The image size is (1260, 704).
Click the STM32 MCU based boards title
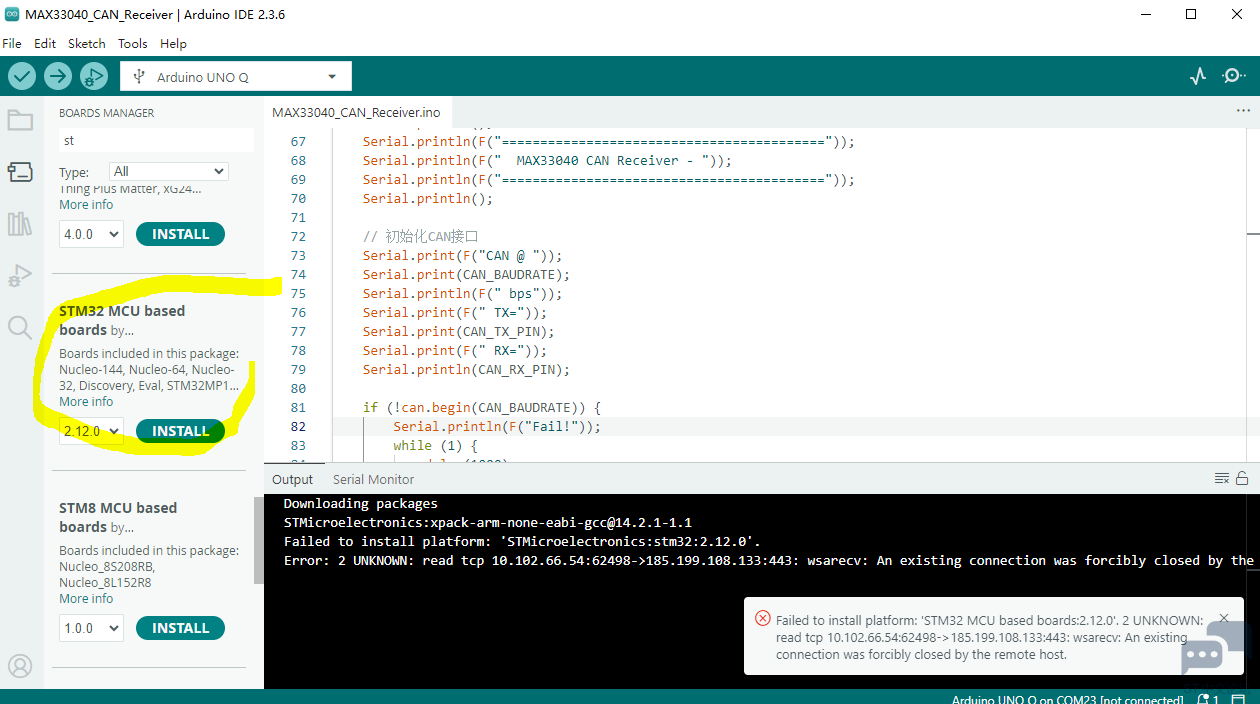(122, 320)
